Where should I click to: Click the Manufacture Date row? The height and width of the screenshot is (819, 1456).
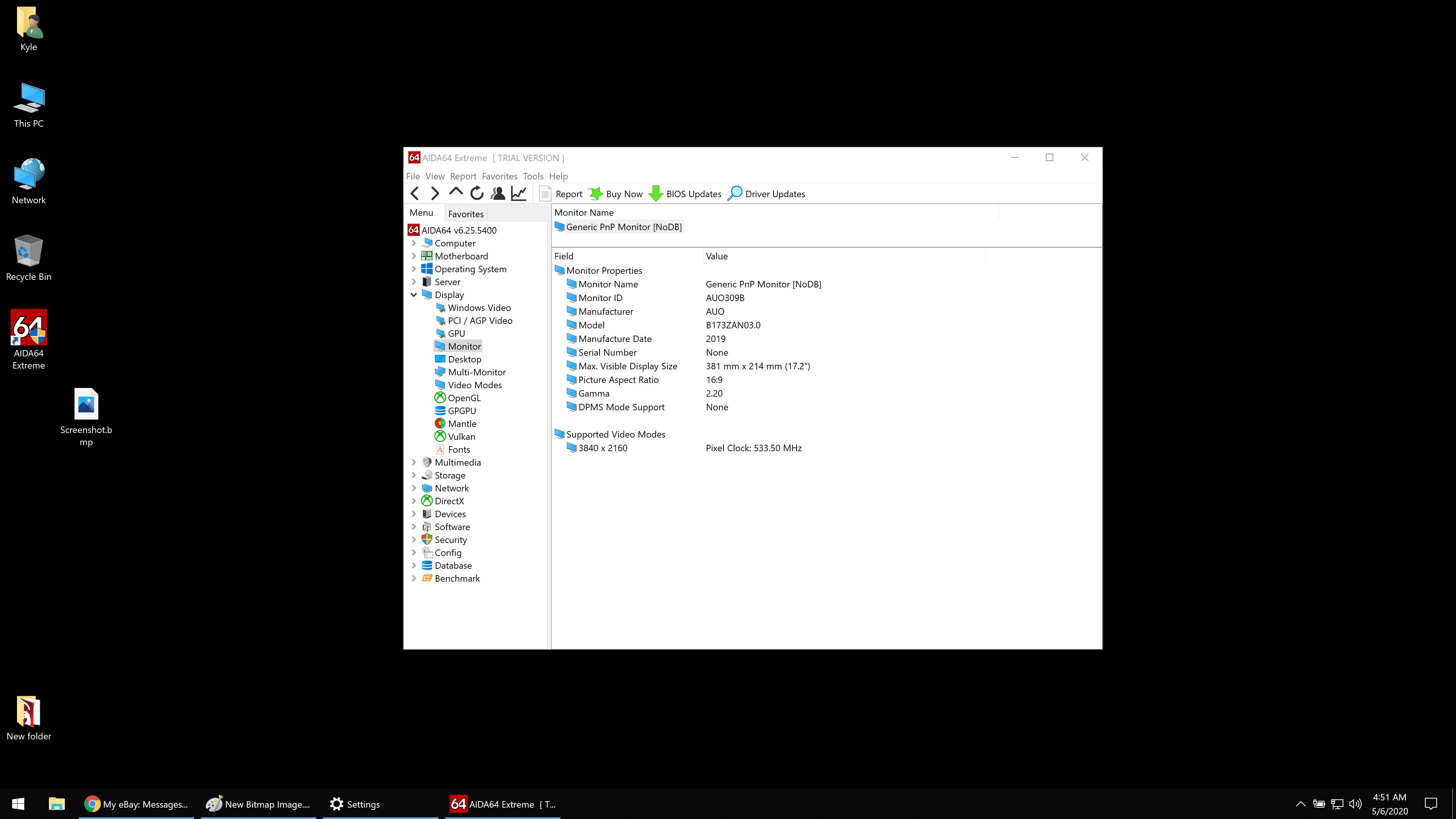(x=769, y=339)
